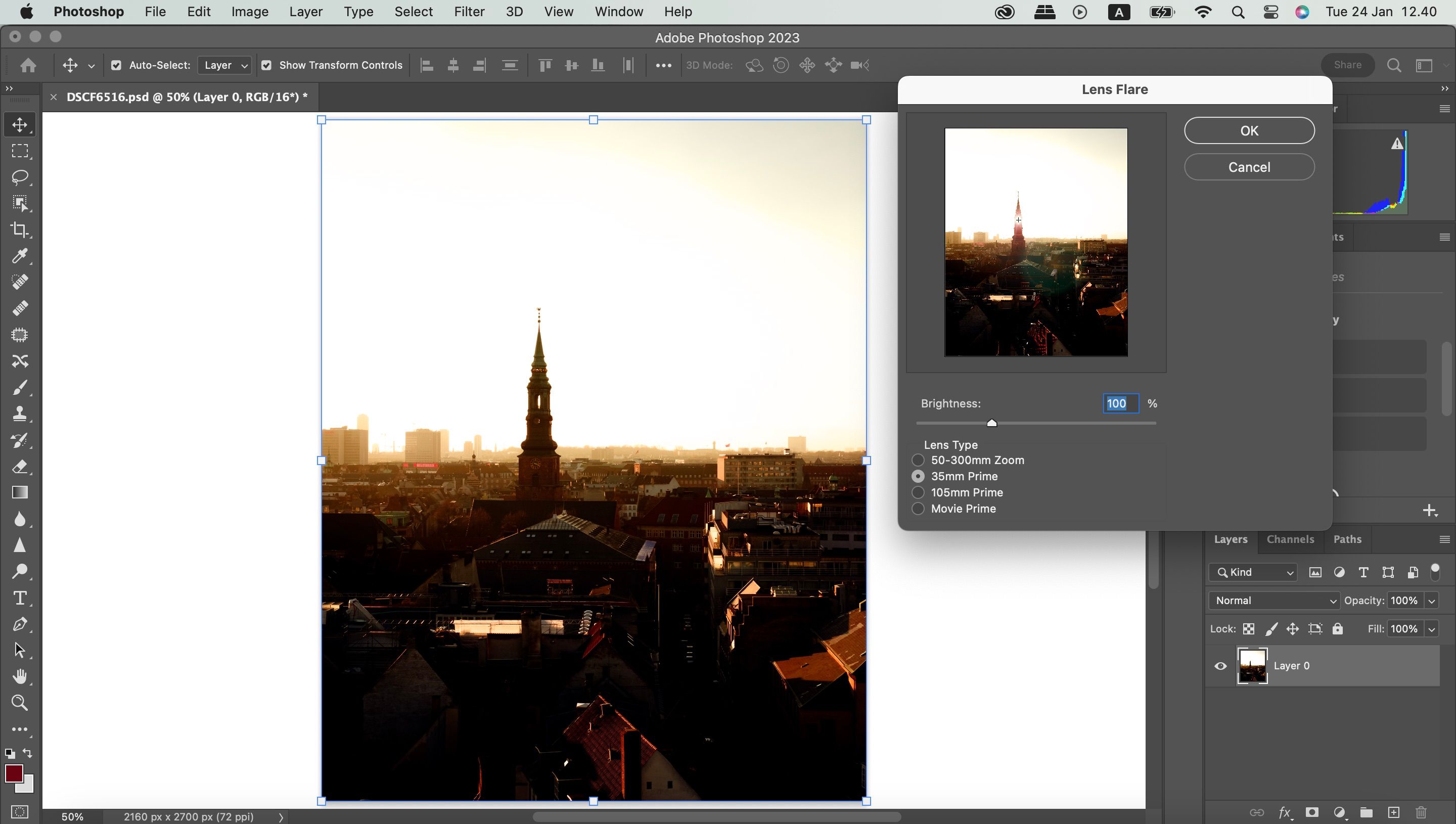The height and width of the screenshot is (824, 1456).
Task: Hide Layer 0 with the eye icon
Action: coord(1220,666)
